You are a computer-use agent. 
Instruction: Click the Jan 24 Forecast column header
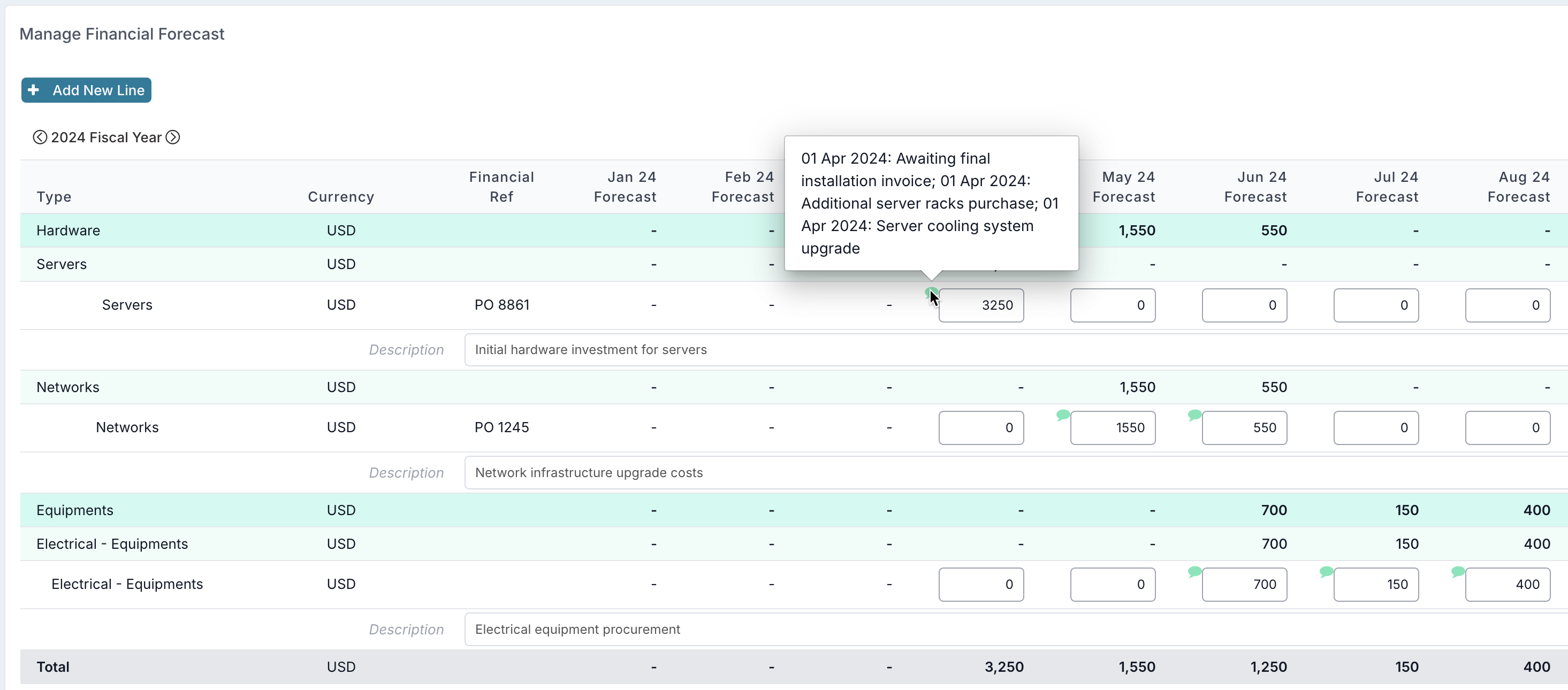pos(625,187)
